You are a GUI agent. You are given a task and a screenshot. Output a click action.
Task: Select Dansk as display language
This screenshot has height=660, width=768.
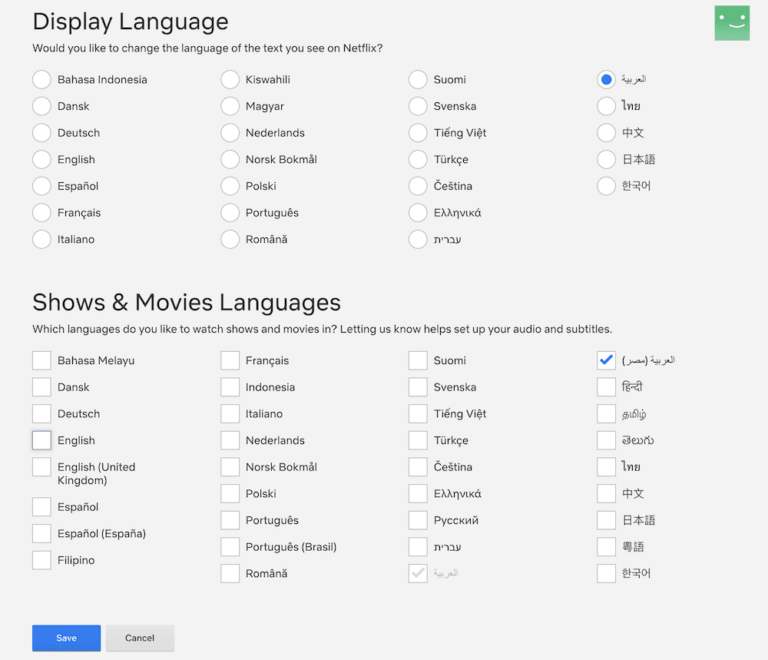pos(42,106)
